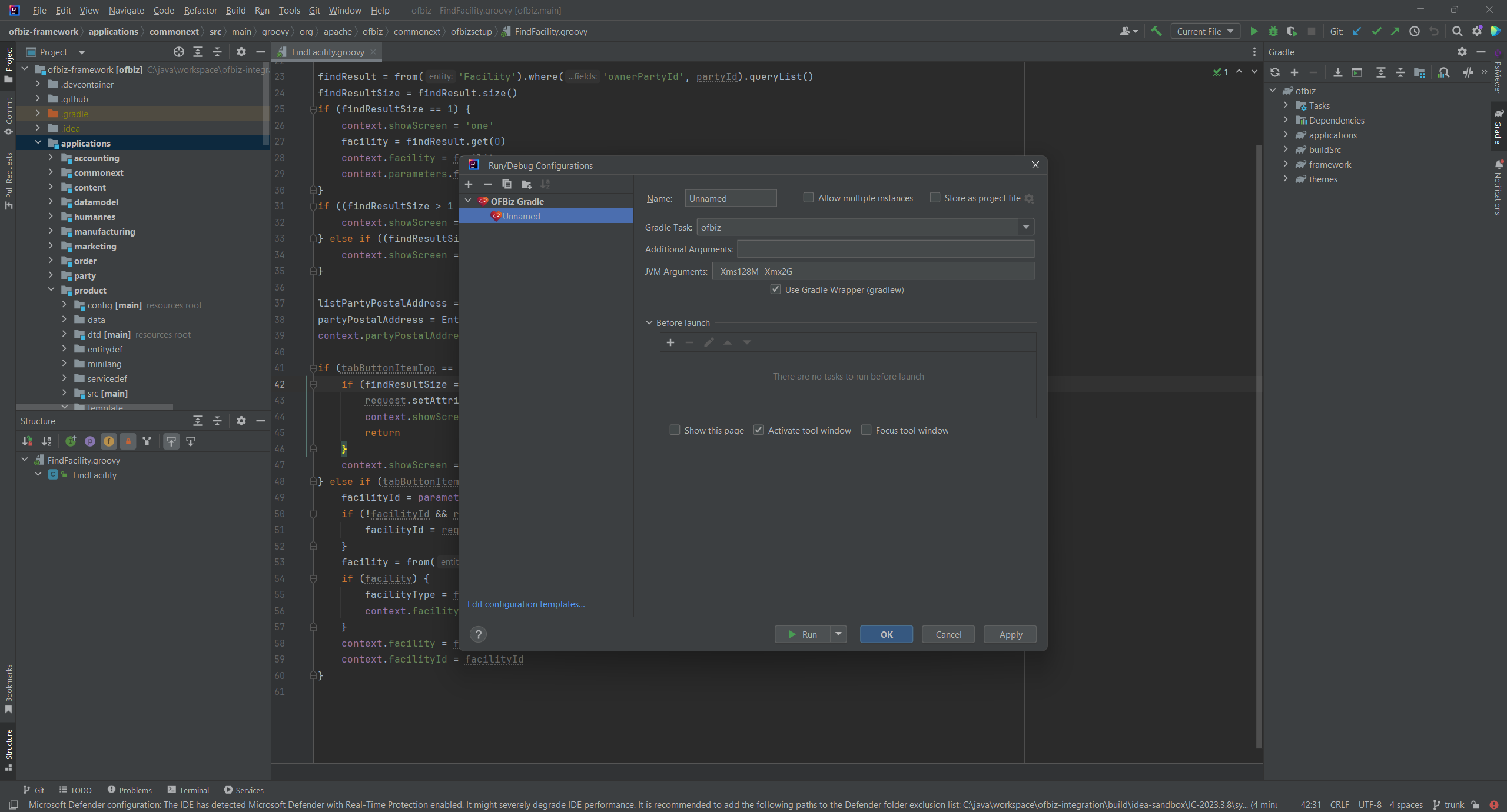Toggle Activate tool window checkbox
The height and width of the screenshot is (812, 1507).
(759, 430)
